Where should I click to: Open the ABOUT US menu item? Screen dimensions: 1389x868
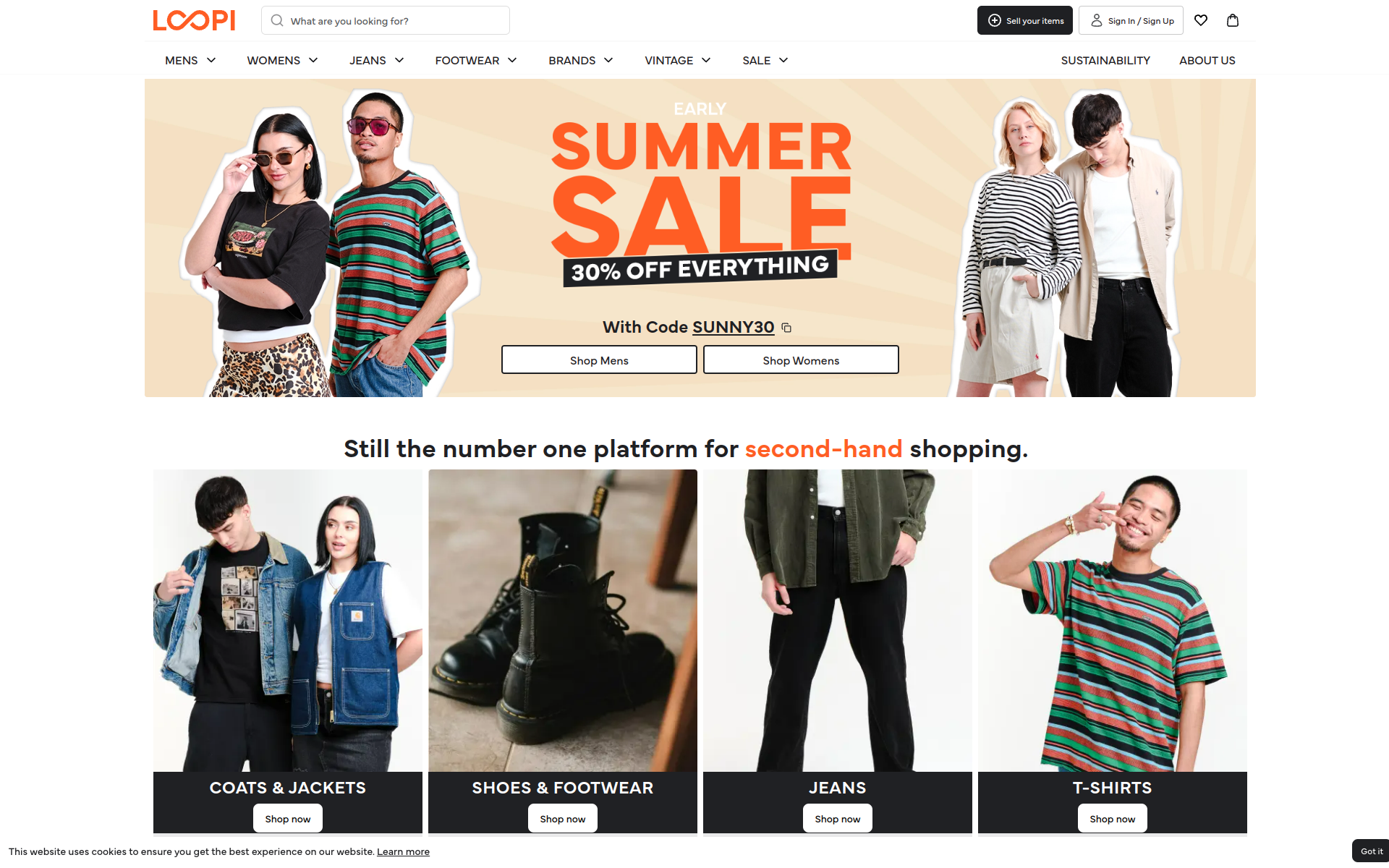click(1207, 61)
